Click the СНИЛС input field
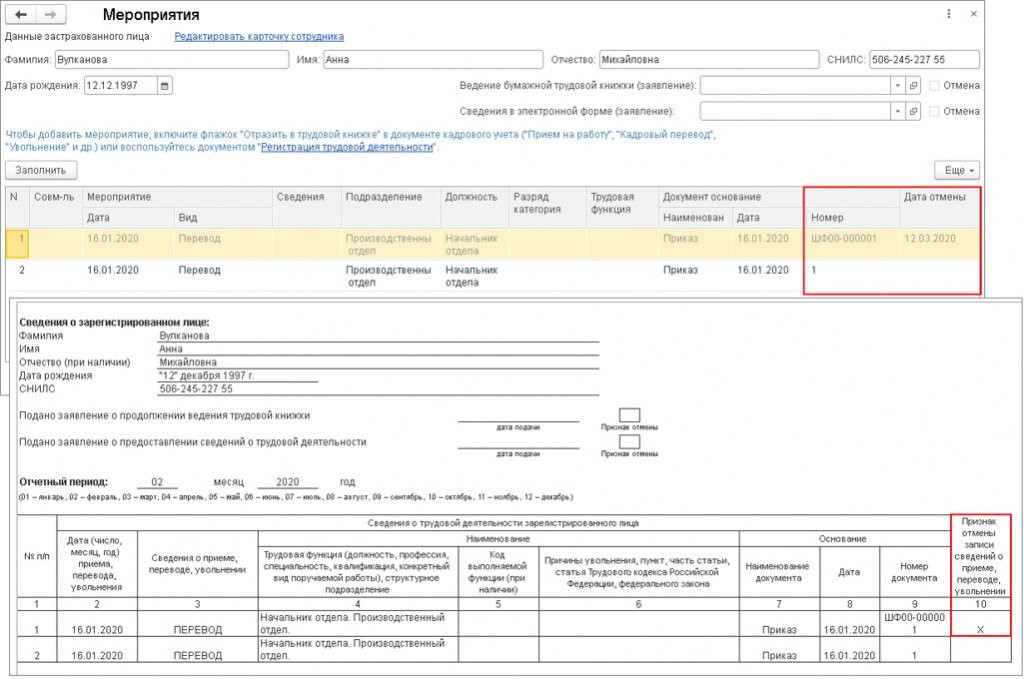This screenshot has height=679, width=1024. [924, 59]
